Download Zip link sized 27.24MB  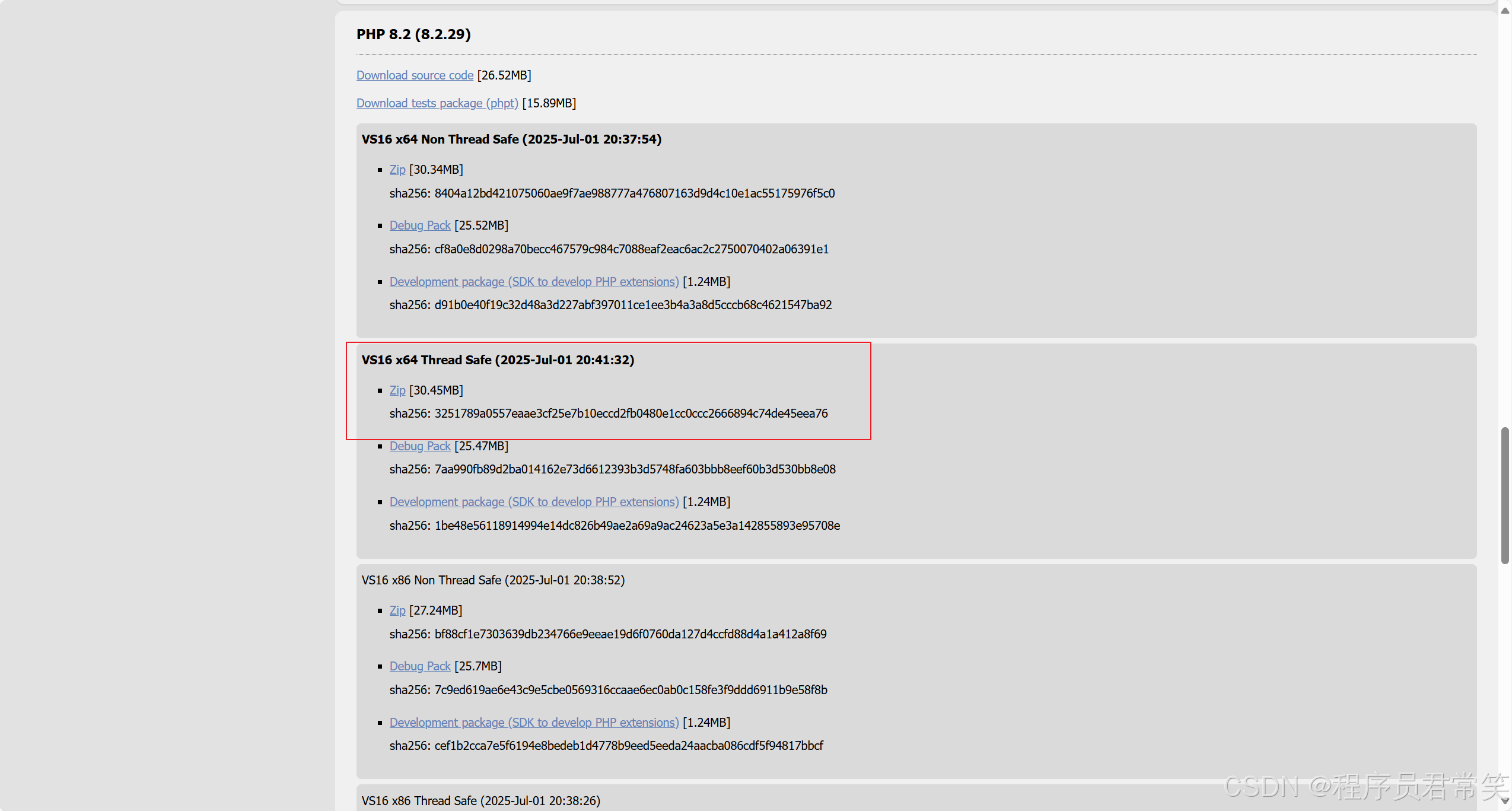coord(397,610)
